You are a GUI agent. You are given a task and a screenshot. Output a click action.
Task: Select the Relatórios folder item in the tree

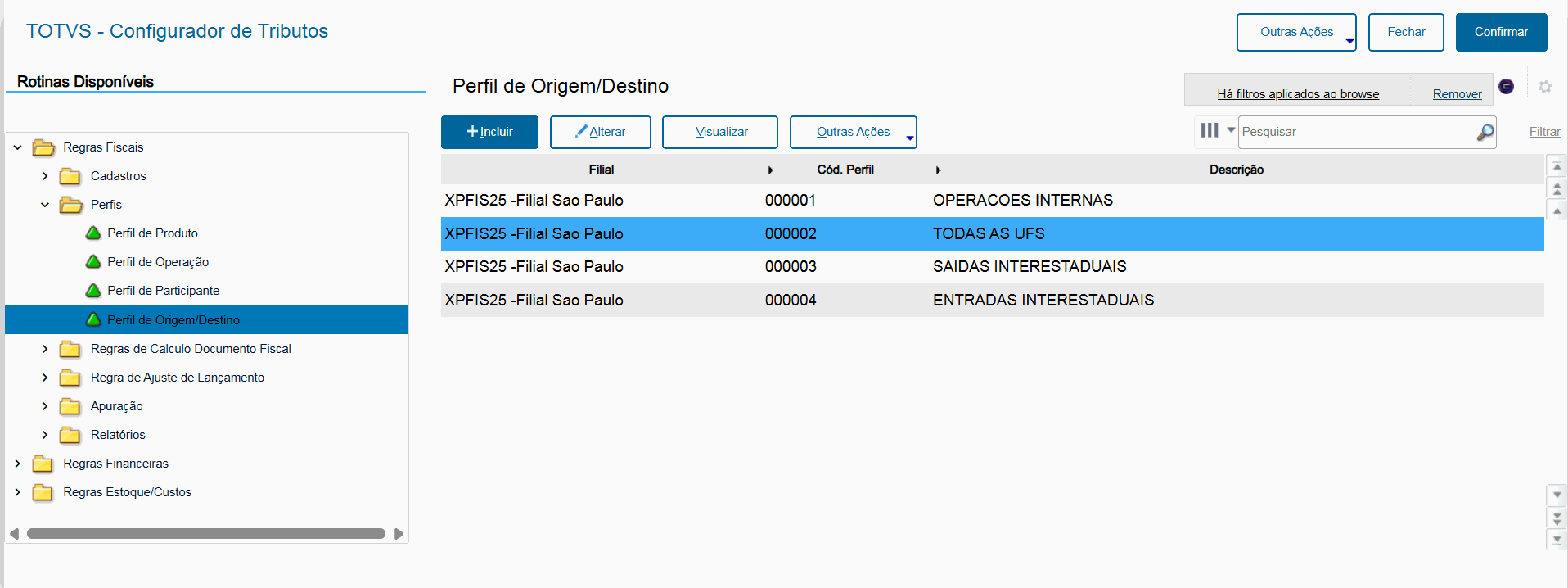(x=118, y=435)
